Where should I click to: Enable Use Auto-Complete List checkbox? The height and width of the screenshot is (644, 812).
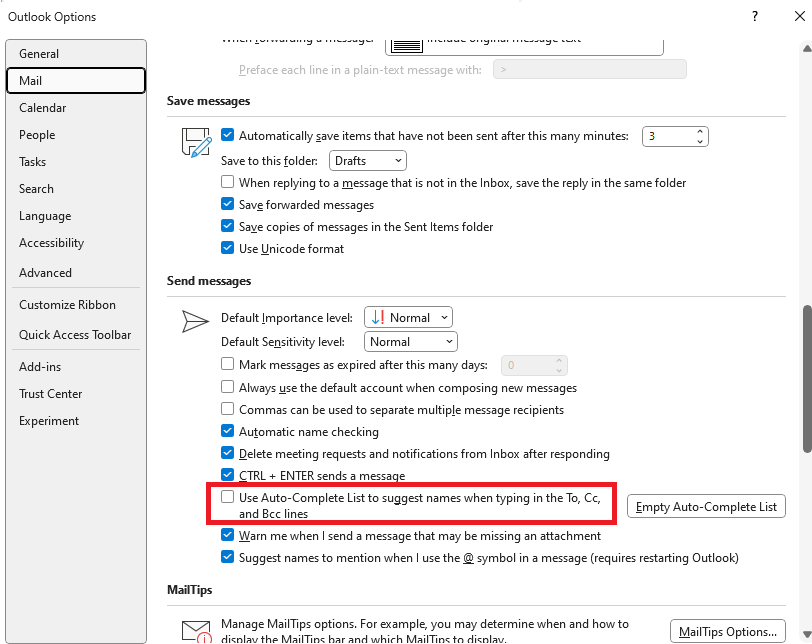227,497
